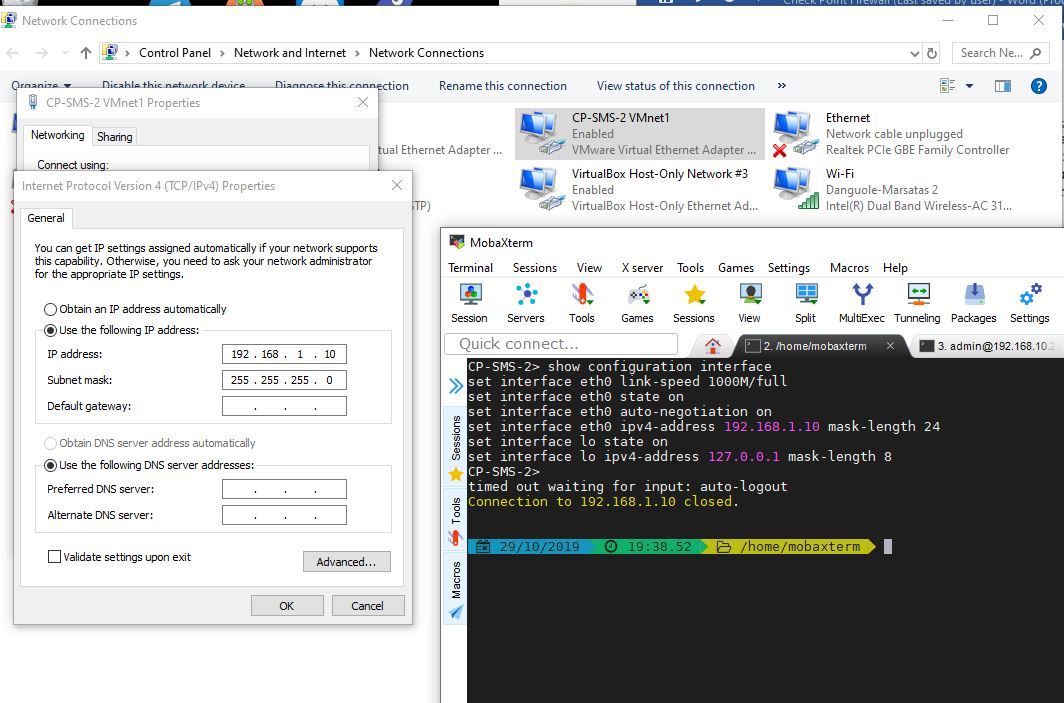
Task: Expand the Control Panel breadcrumb arrow
Action: coord(223,53)
